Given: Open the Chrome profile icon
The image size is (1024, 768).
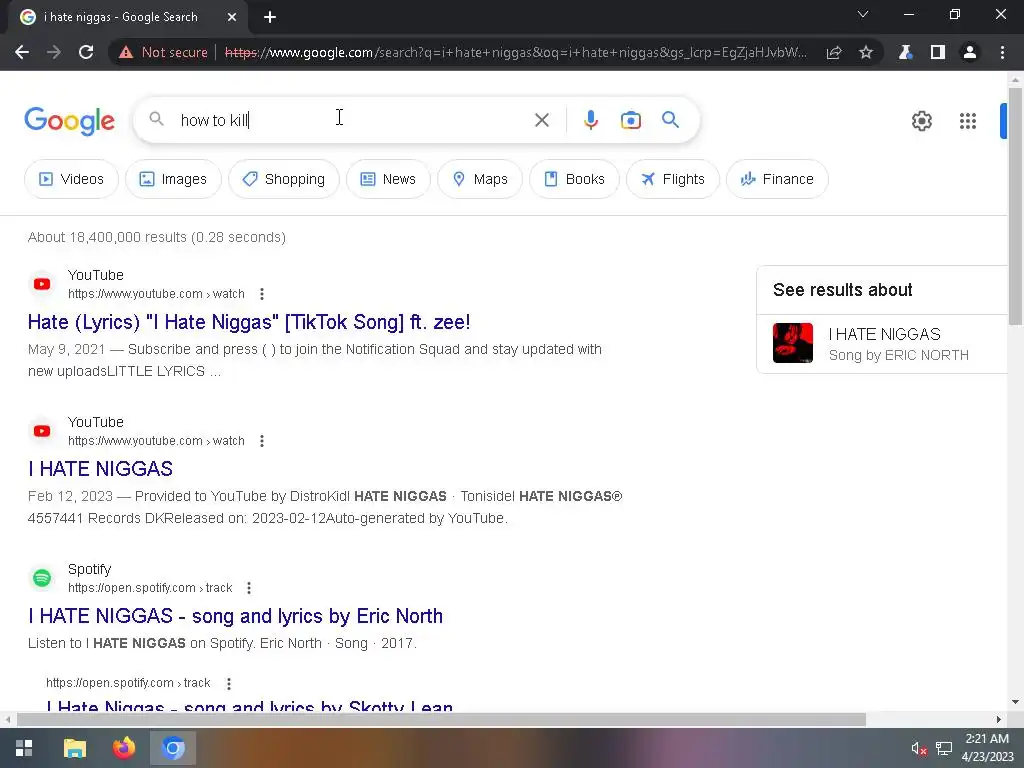Looking at the screenshot, I should [x=970, y=52].
